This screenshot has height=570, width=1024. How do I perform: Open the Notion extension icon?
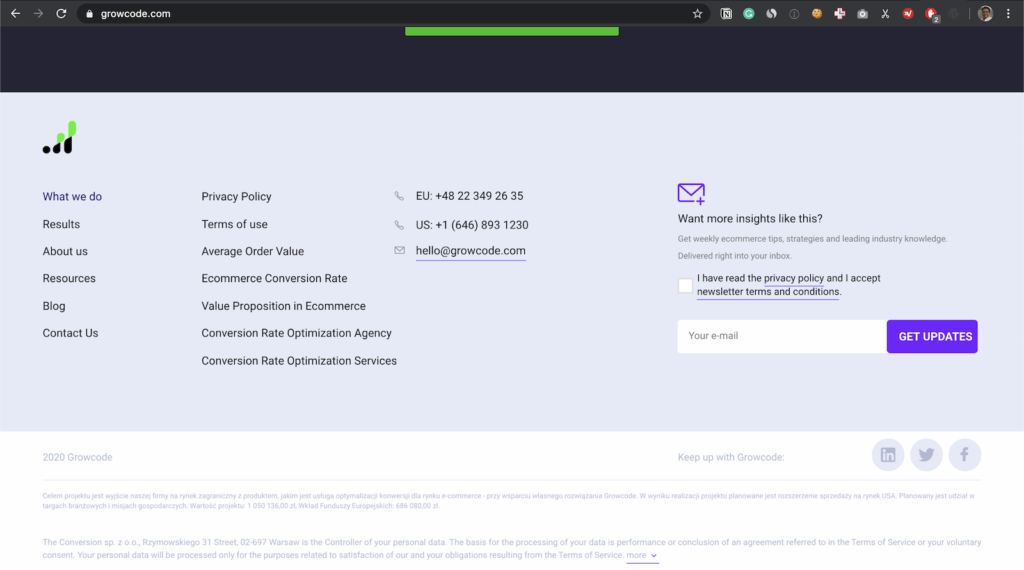[x=726, y=14]
